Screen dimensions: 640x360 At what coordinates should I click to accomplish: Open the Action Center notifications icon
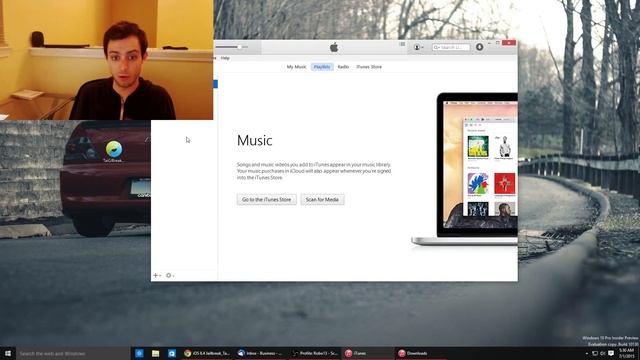pos(611,353)
